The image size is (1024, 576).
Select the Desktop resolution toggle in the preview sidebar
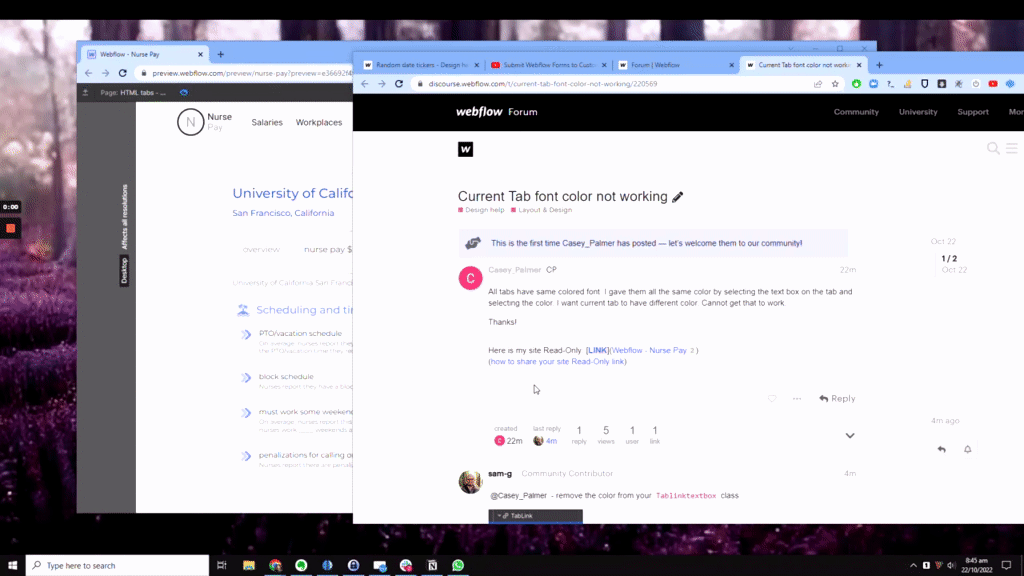pyautogui.click(x=124, y=268)
